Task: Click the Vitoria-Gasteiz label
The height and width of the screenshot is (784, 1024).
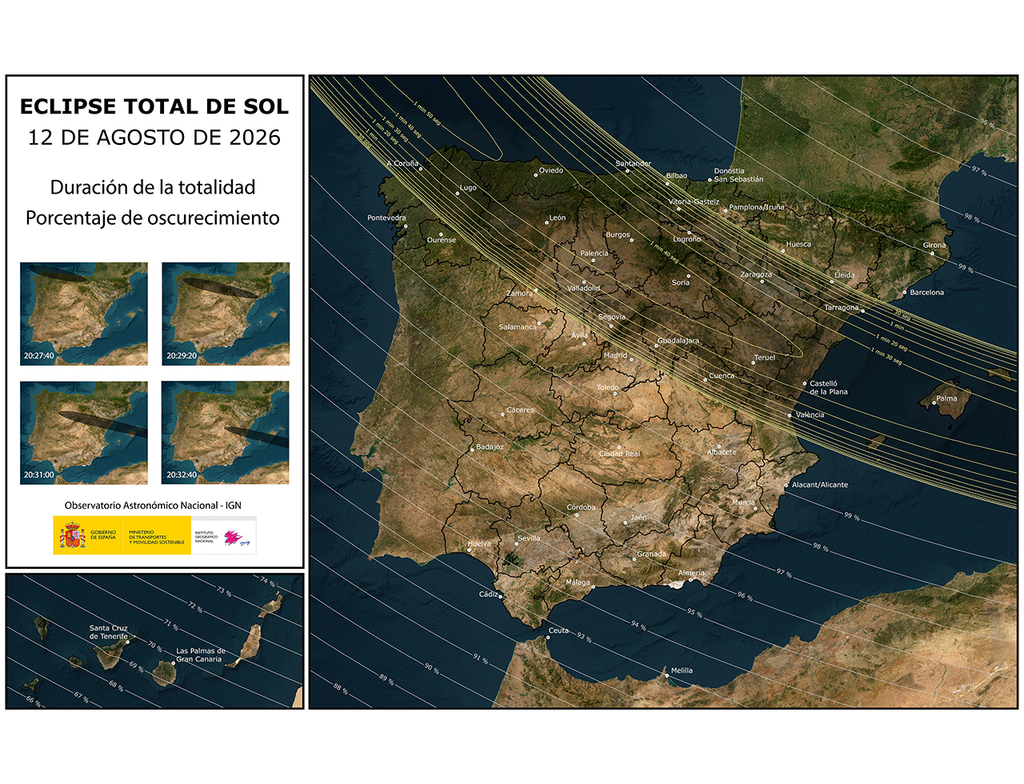Action: (x=694, y=202)
